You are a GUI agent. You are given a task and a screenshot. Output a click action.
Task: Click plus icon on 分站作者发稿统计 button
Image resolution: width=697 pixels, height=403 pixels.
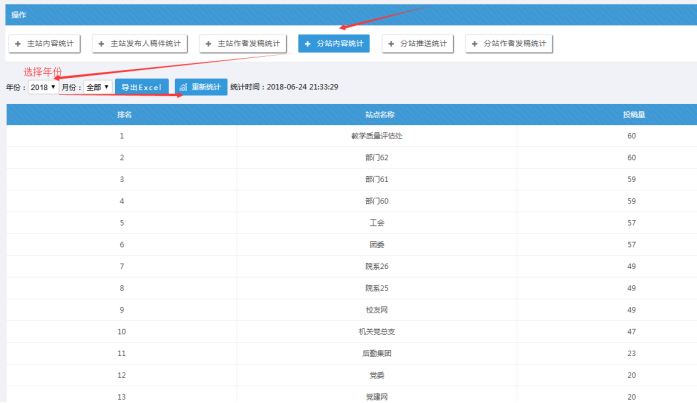474,44
